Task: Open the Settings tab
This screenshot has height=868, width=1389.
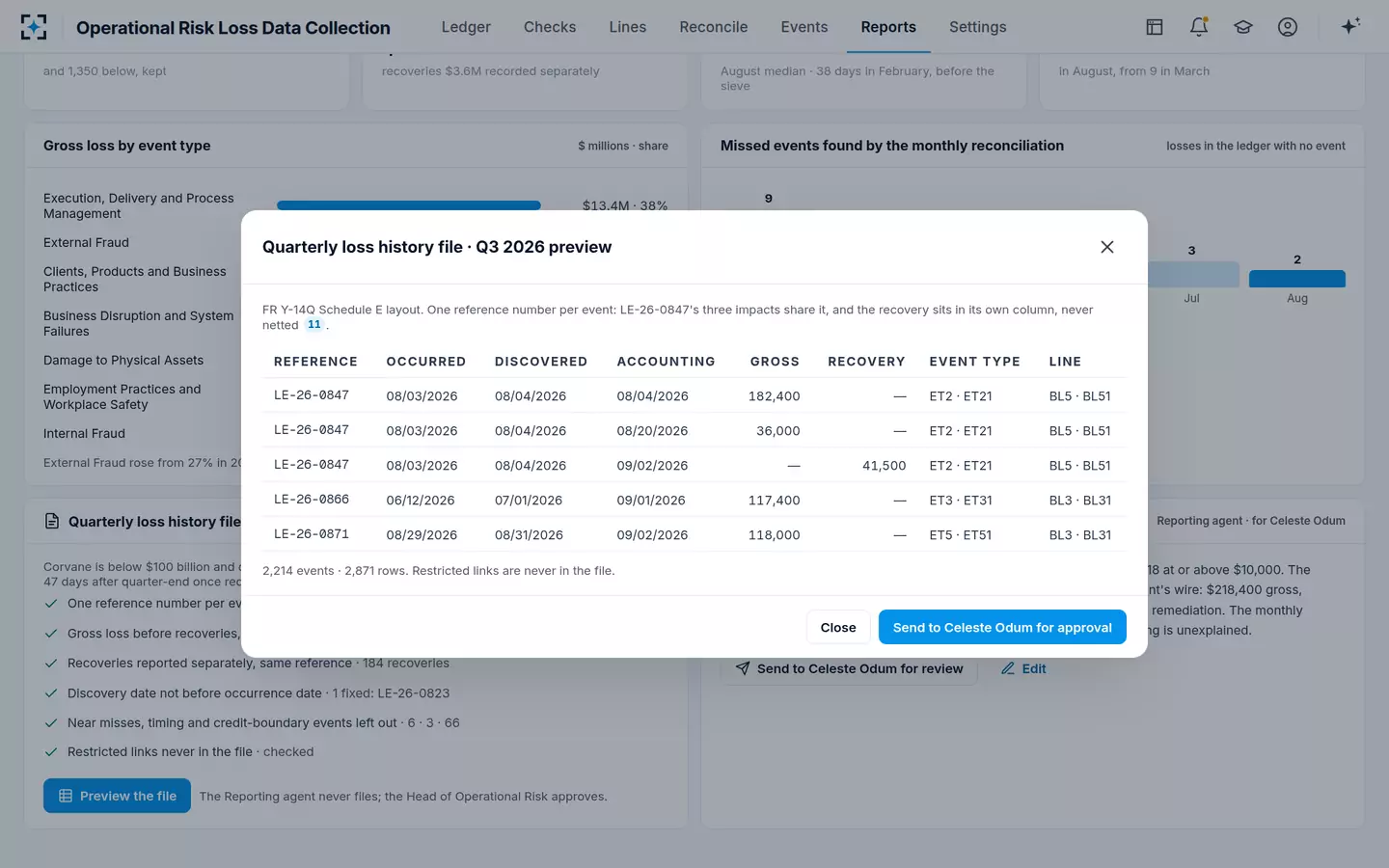Action: [978, 27]
